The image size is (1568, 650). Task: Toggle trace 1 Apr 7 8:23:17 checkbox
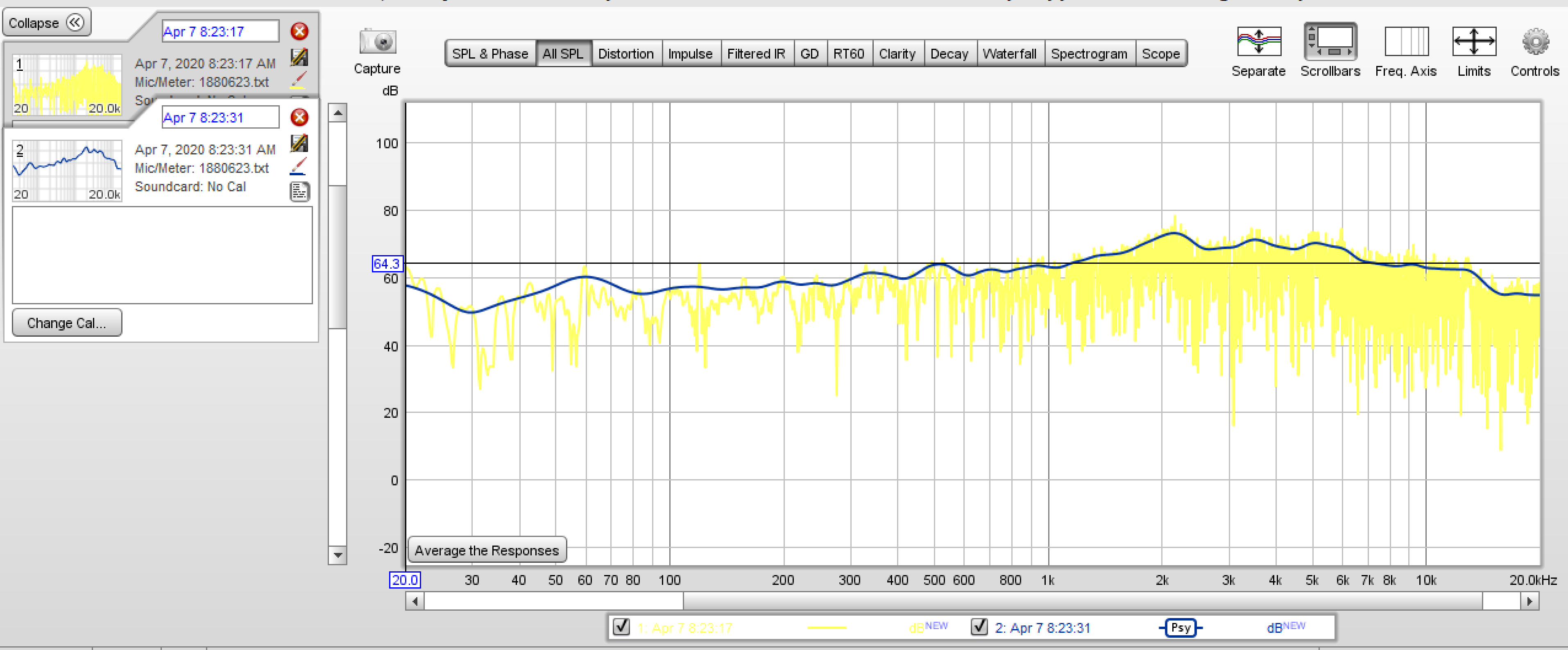click(x=621, y=626)
